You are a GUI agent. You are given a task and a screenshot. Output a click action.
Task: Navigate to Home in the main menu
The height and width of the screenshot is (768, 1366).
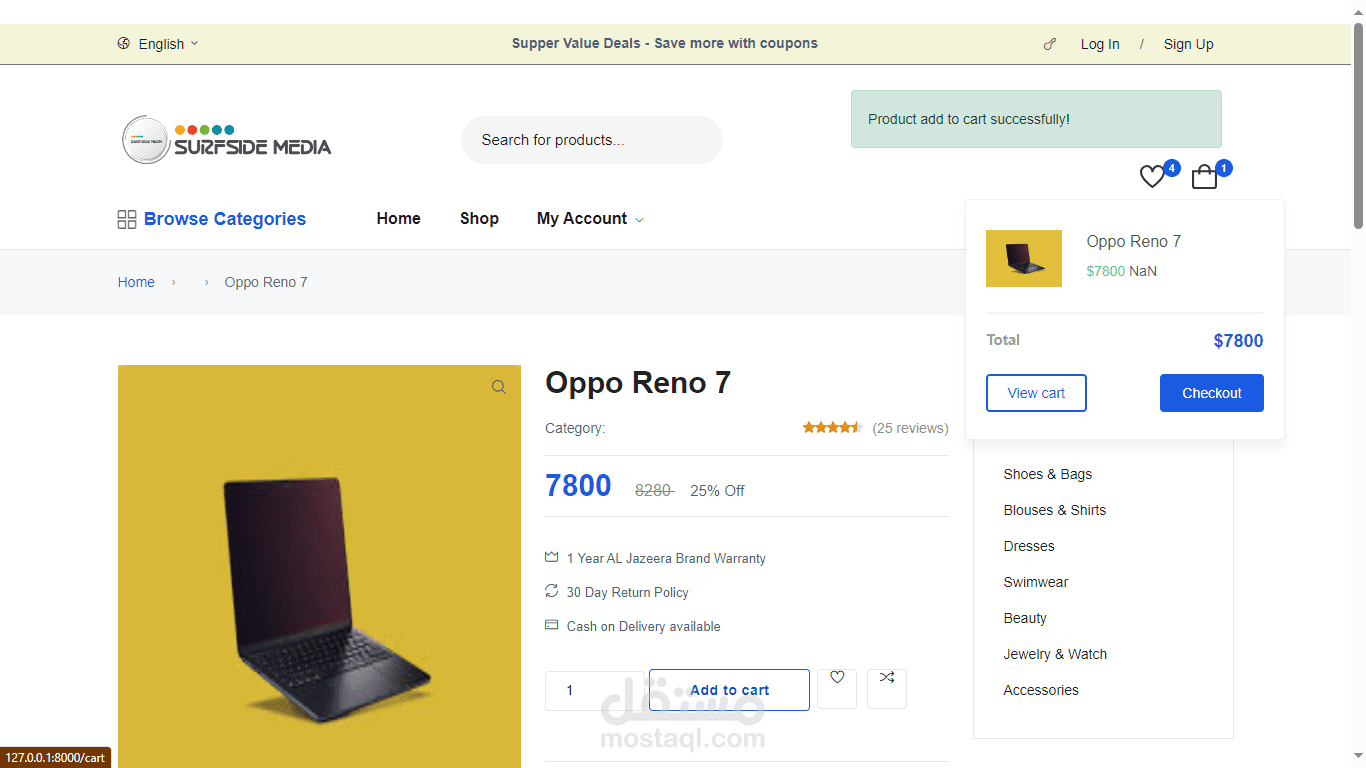point(398,219)
